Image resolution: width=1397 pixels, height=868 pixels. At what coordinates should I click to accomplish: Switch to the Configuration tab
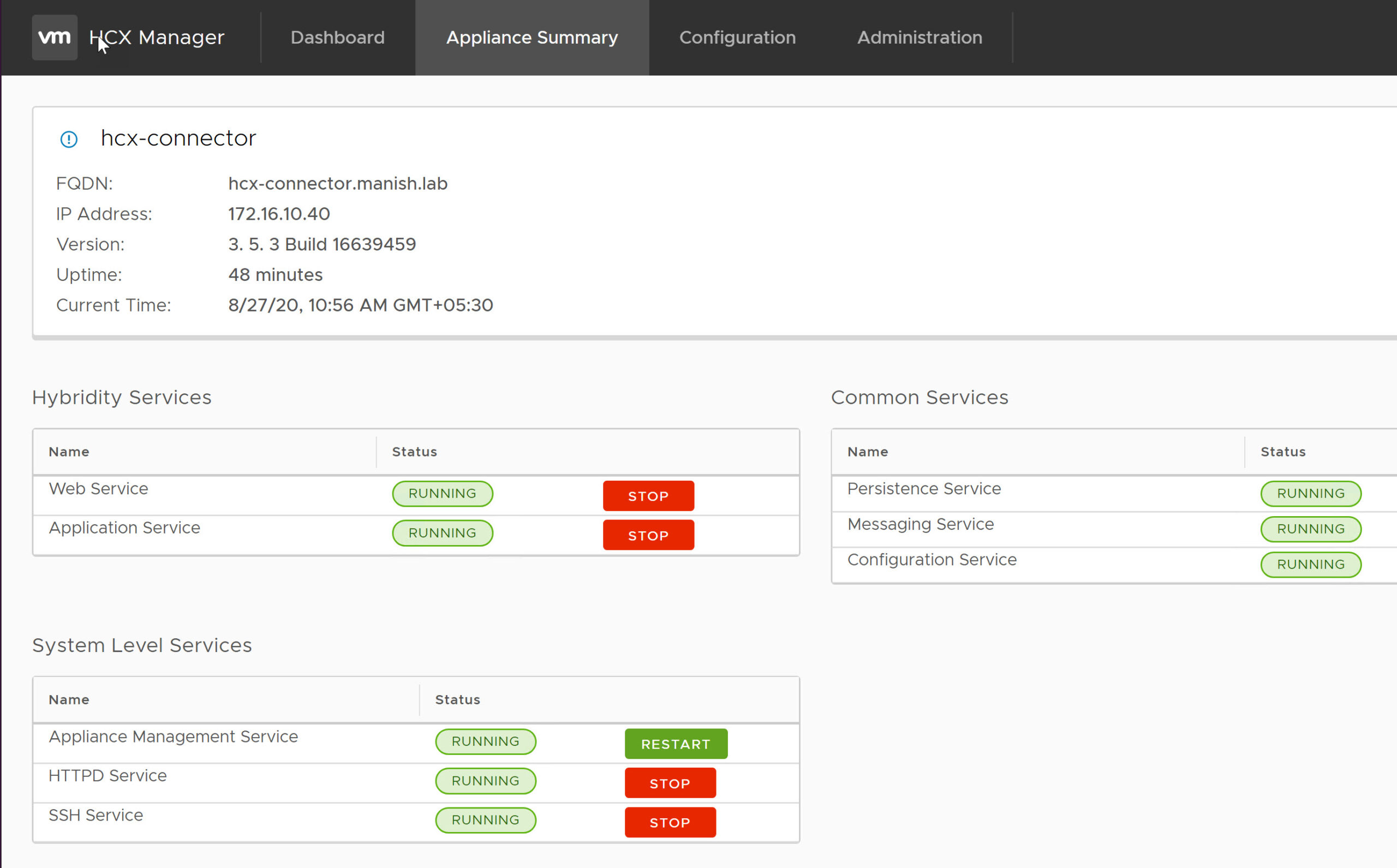(x=737, y=37)
